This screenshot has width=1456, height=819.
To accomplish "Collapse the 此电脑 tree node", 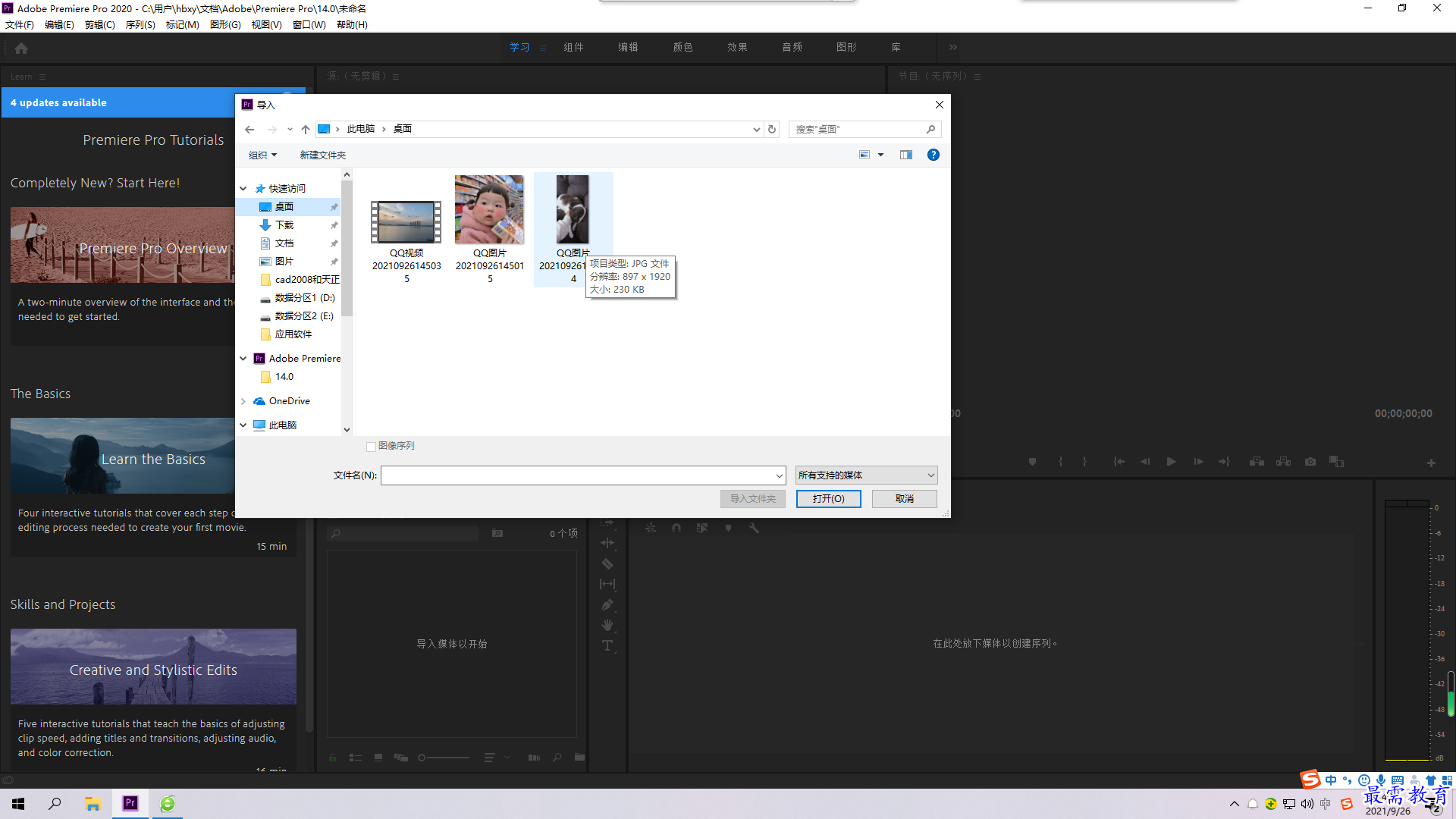I will point(243,425).
